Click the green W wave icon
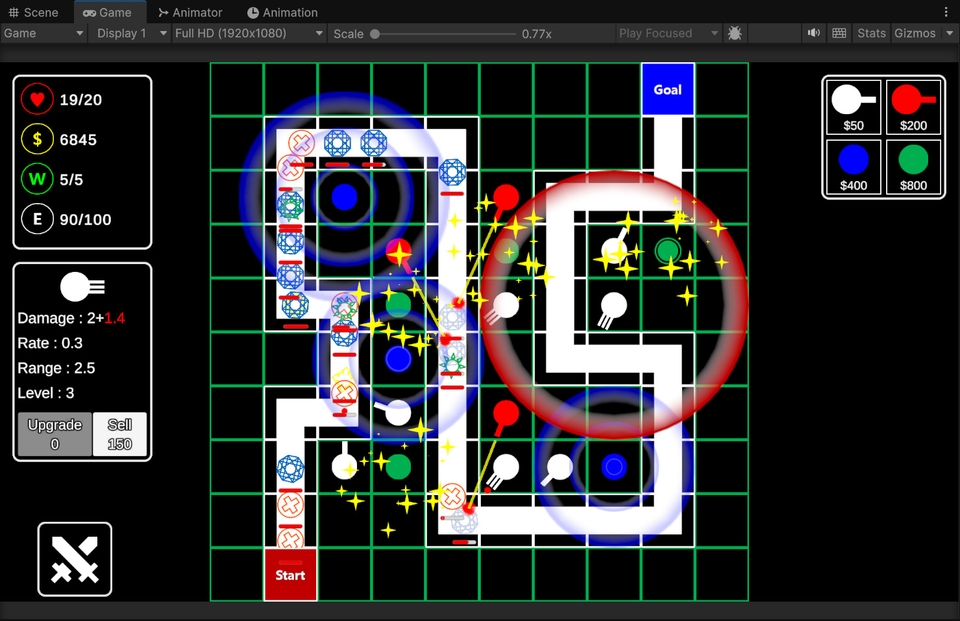 point(37,179)
